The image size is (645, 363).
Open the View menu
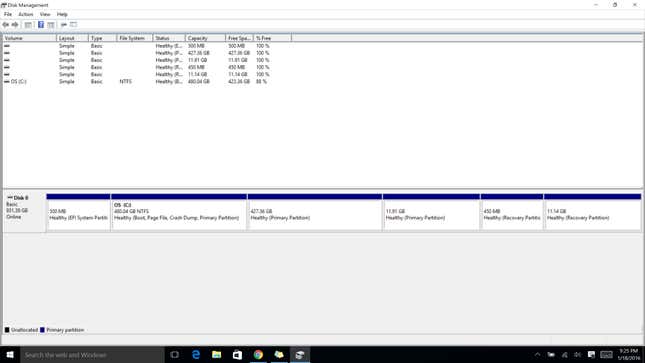click(x=45, y=14)
